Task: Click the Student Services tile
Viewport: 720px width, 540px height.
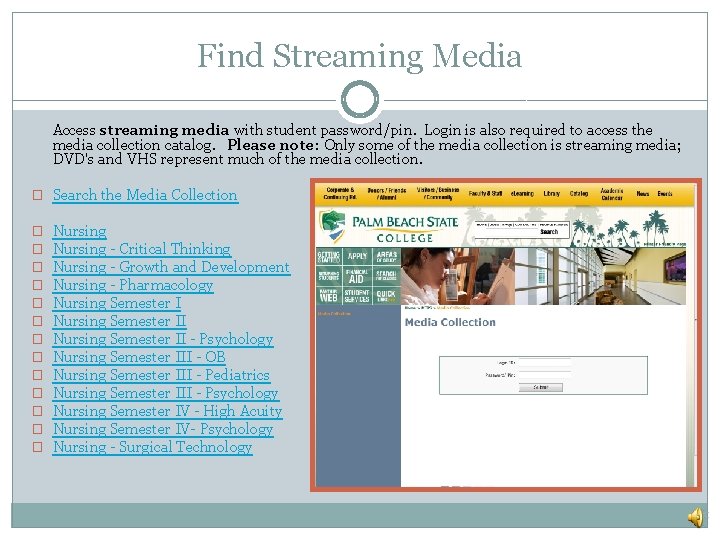Action: pyautogui.click(x=357, y=295)
